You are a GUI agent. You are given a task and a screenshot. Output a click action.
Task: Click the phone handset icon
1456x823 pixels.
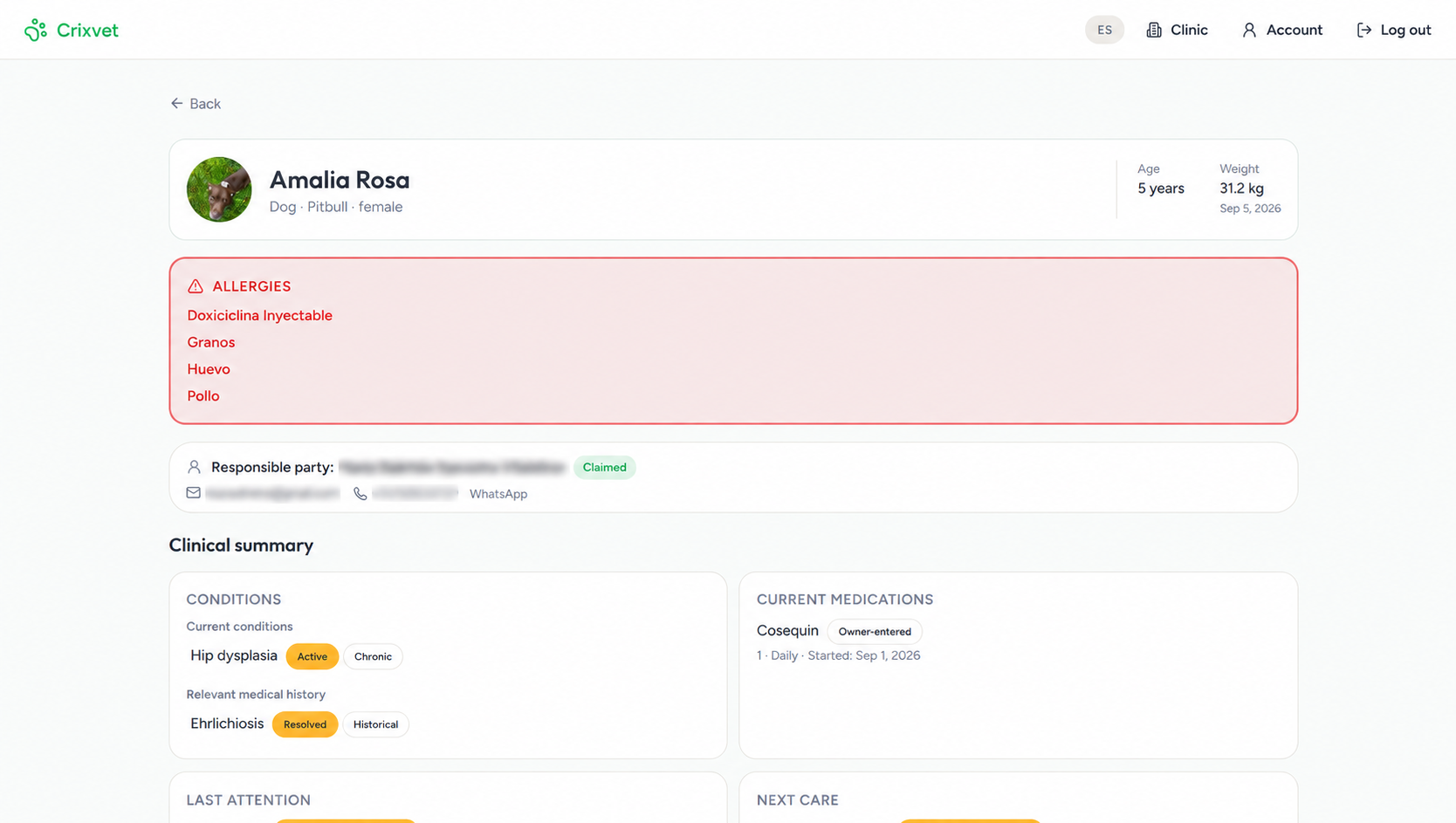(360, 494)
